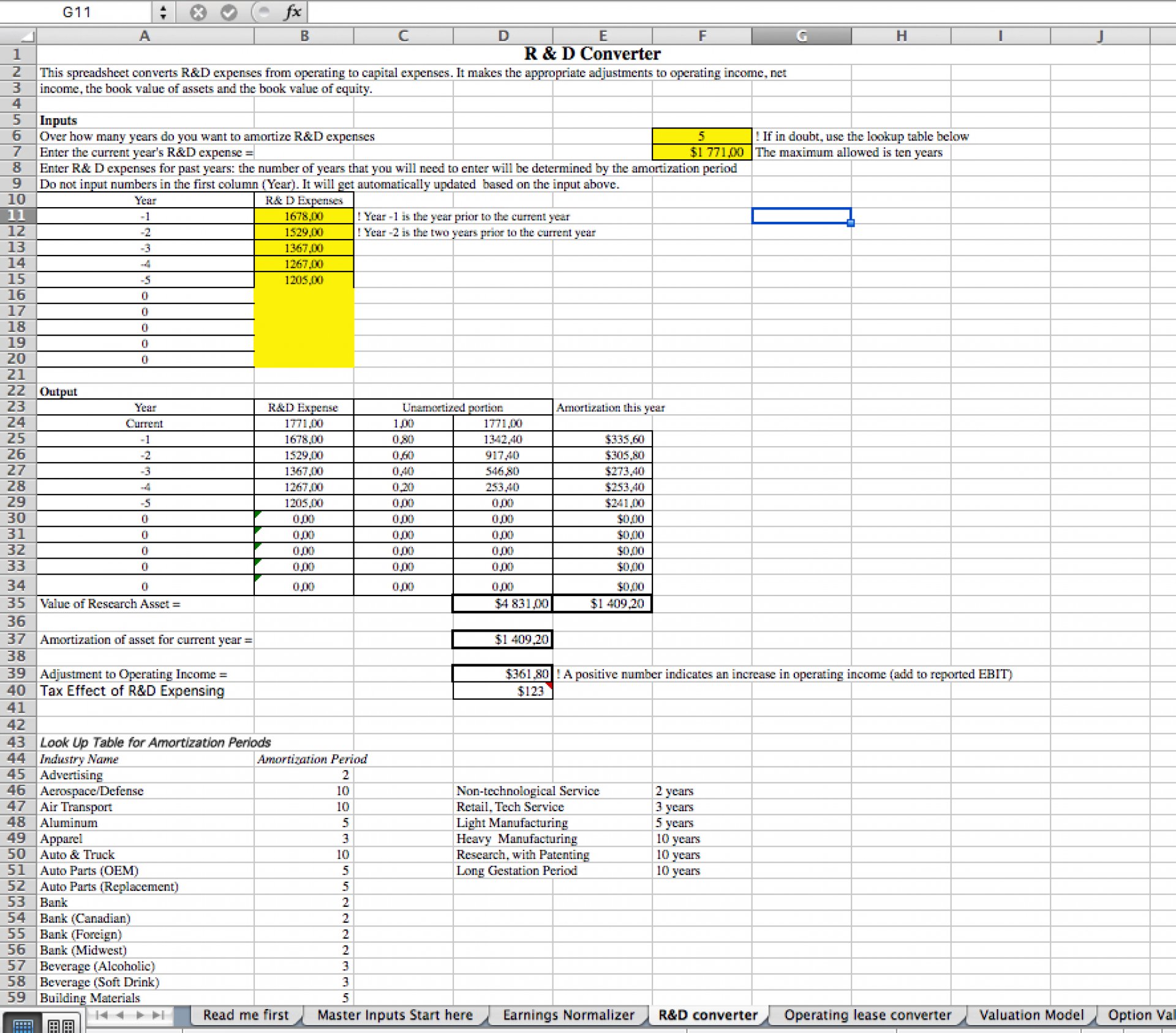Screen dimensions: 1176x1033
Task: Select yellow input cell 1205,00
Action: point(304,279)
